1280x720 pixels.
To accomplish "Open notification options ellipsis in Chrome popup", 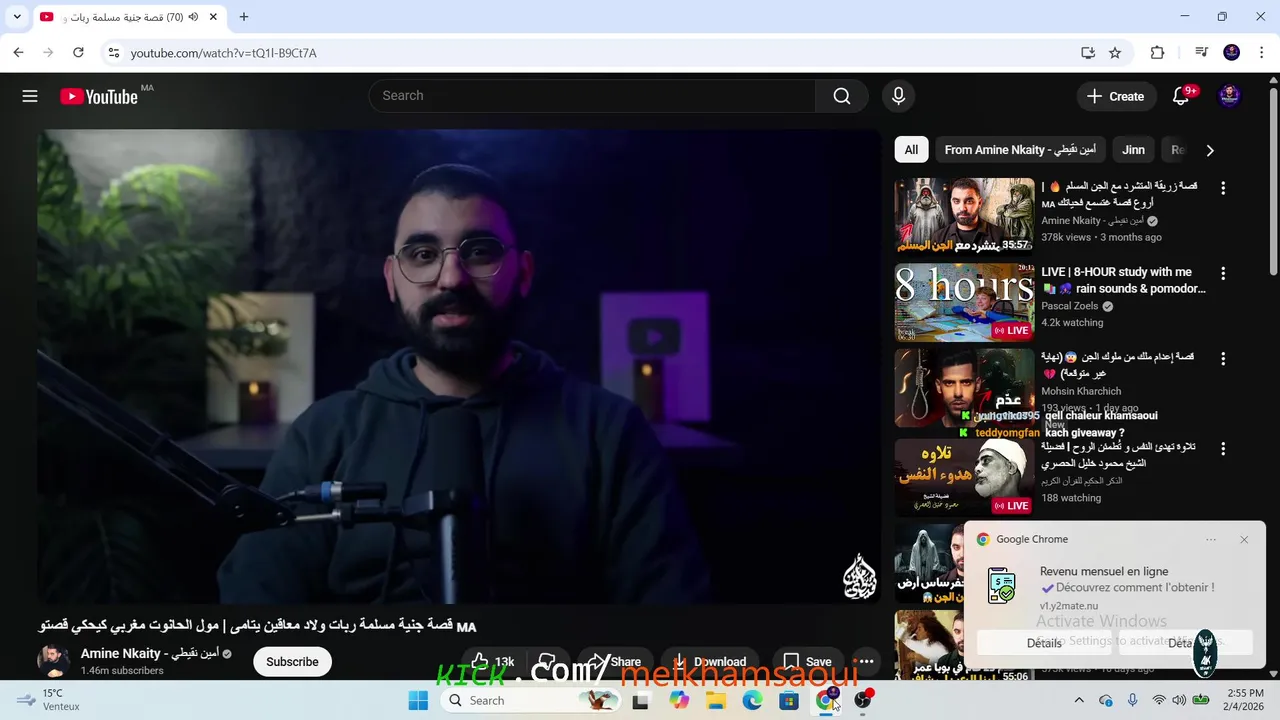I will tap(1211, 539).
